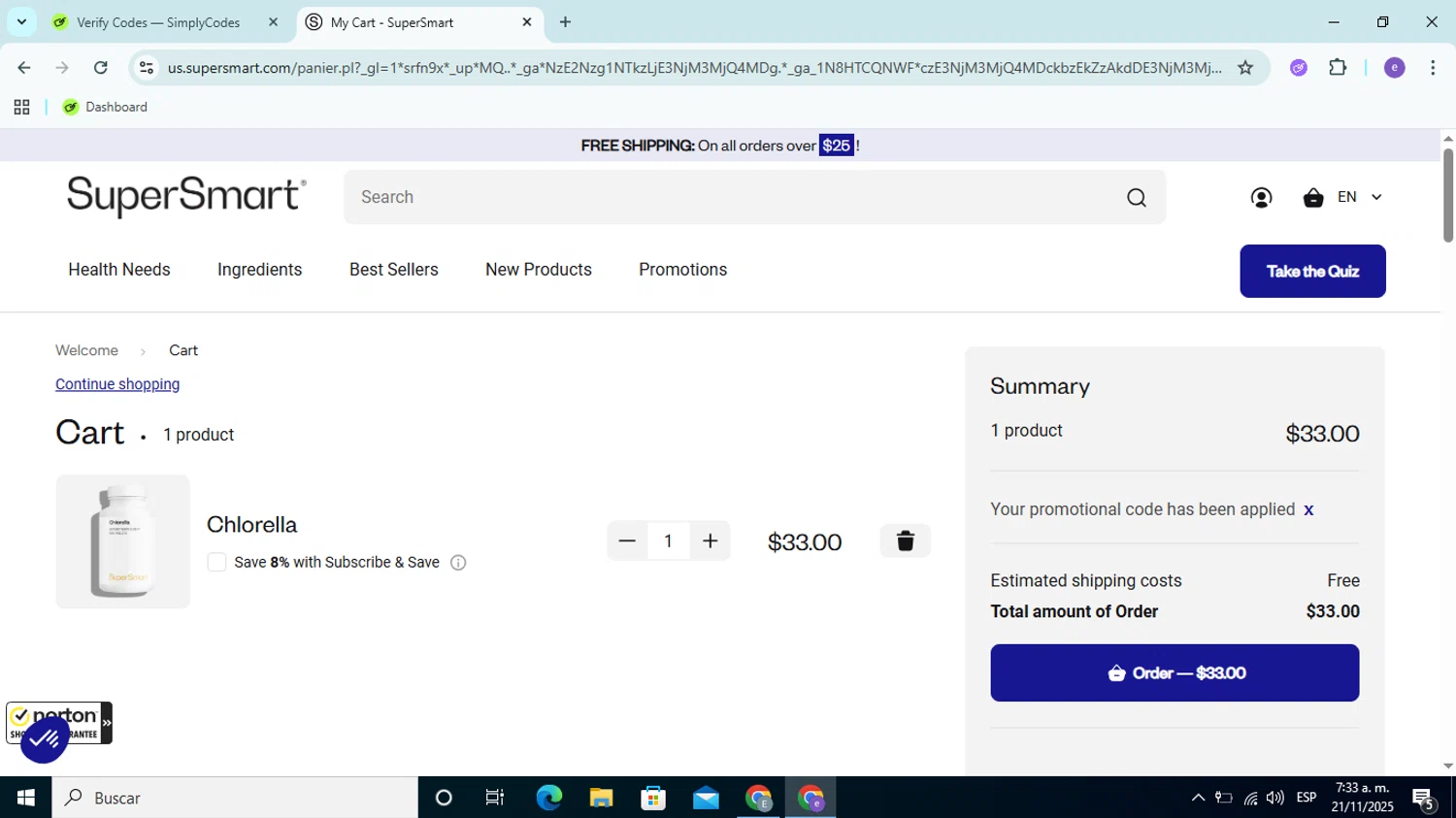The image size is (1456, 818).
Task: Open the Windows Start menu
Action: (x=25, y=798)
